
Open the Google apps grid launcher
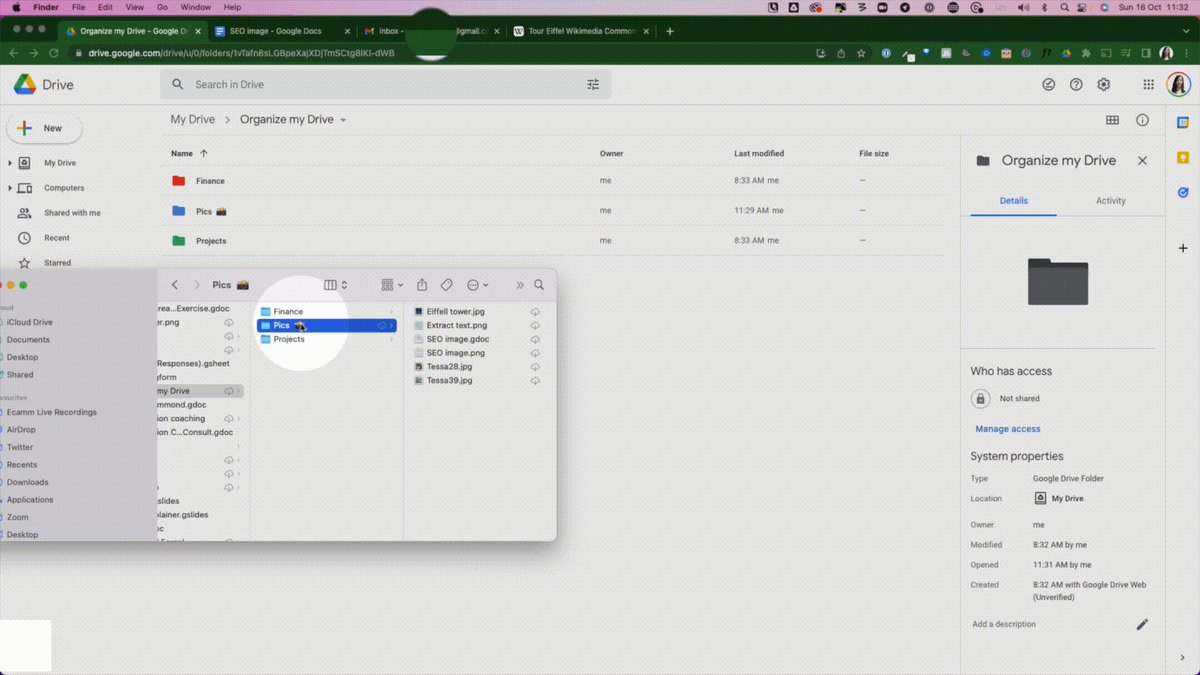tap(1149, 85)
